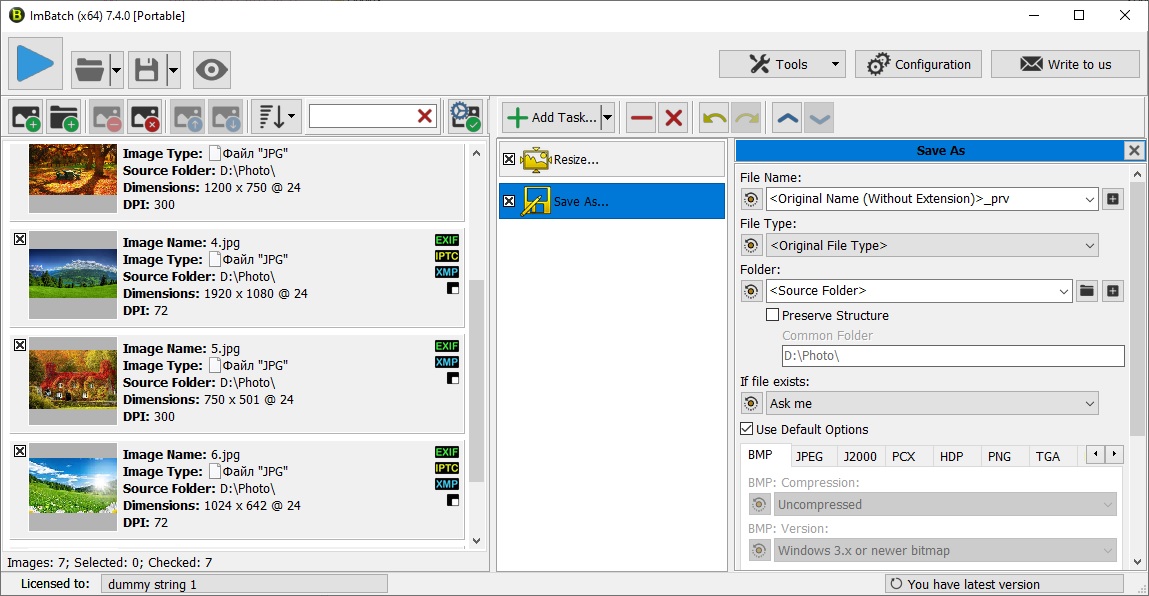Enable the Preserve Structure checkbox
1149x596 pixels.
(x=773, y=315)
